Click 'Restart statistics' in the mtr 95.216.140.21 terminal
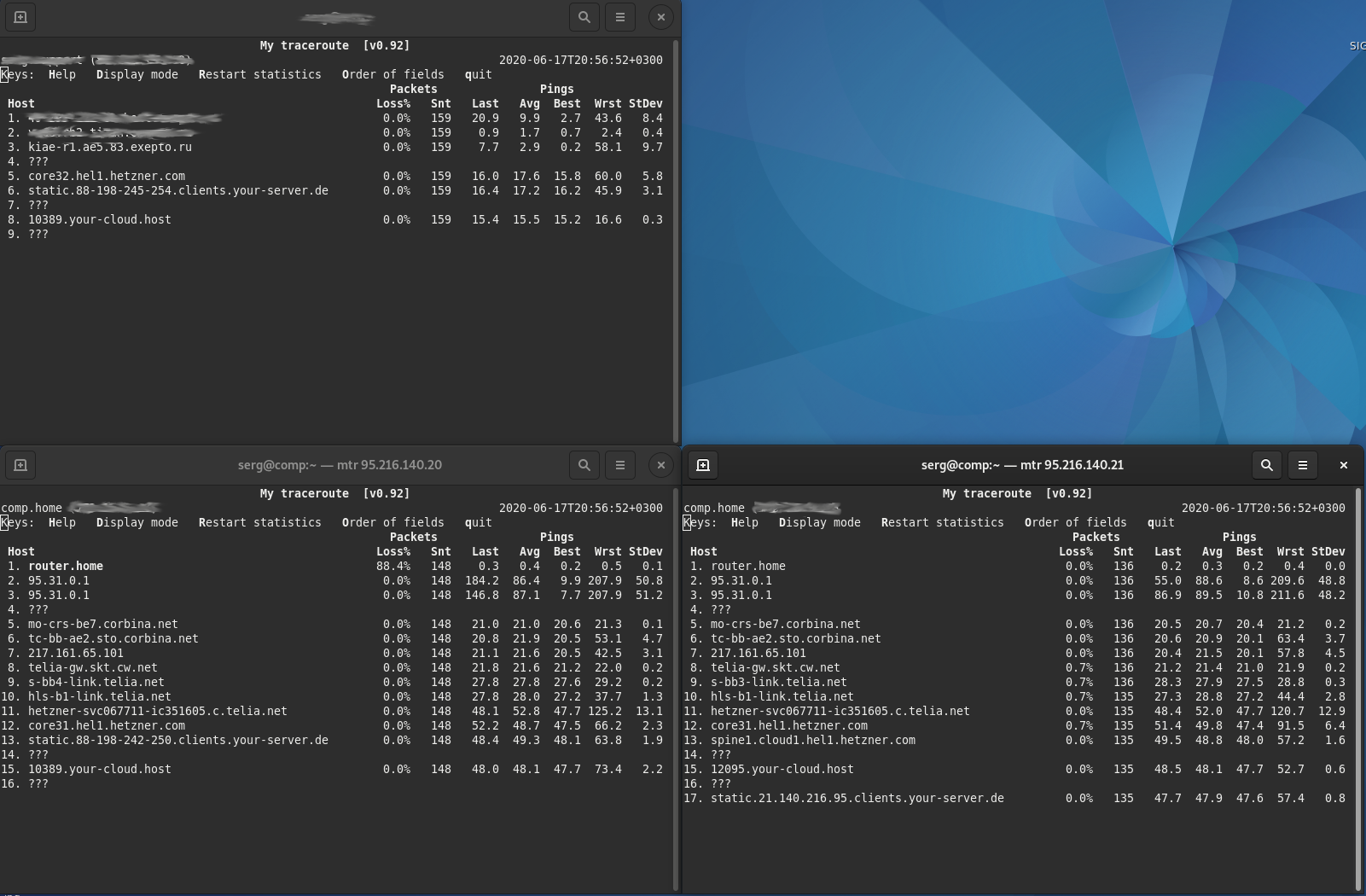 pos(943,522)
